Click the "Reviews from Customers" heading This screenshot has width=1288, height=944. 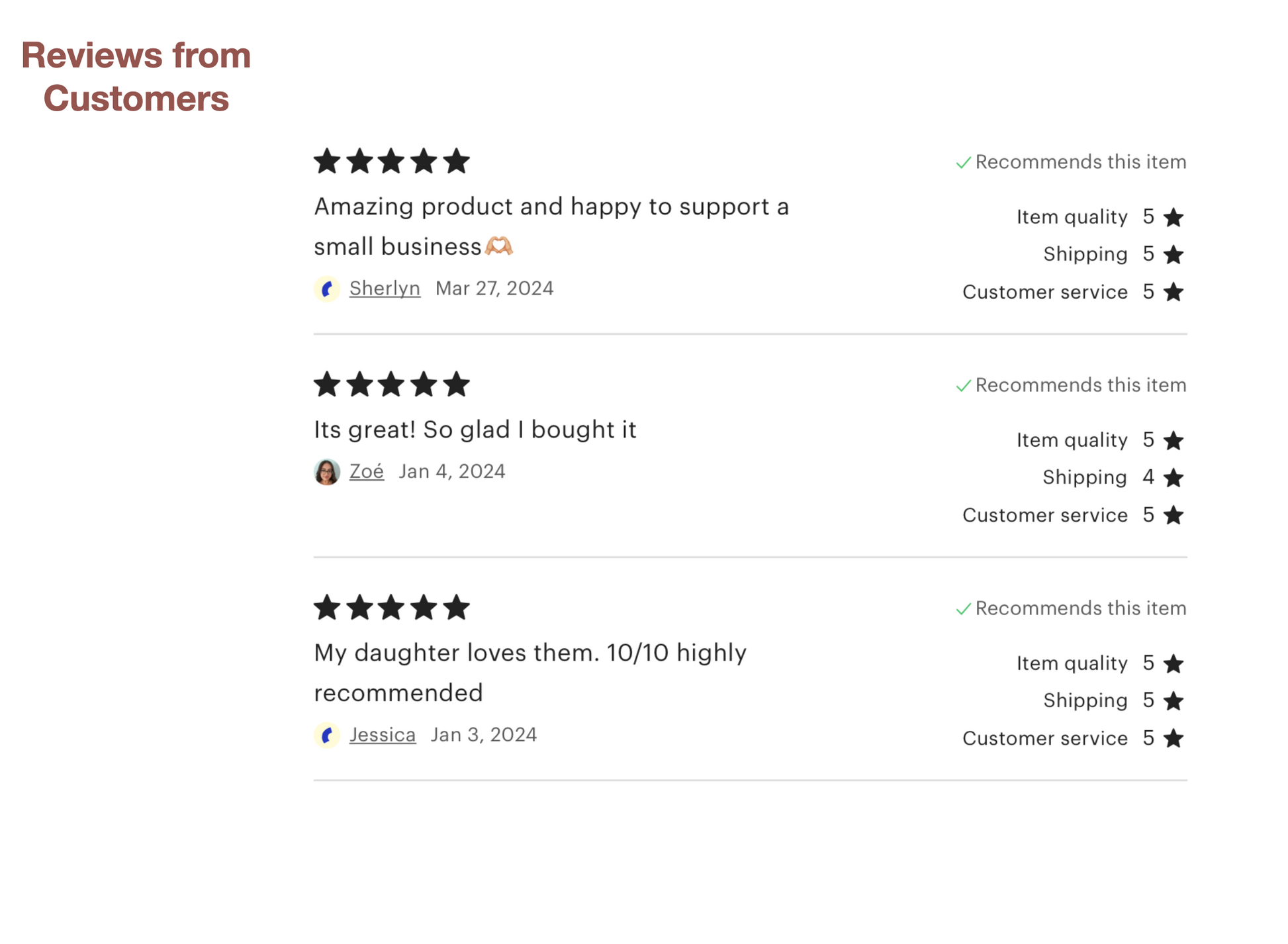[136, 76]
